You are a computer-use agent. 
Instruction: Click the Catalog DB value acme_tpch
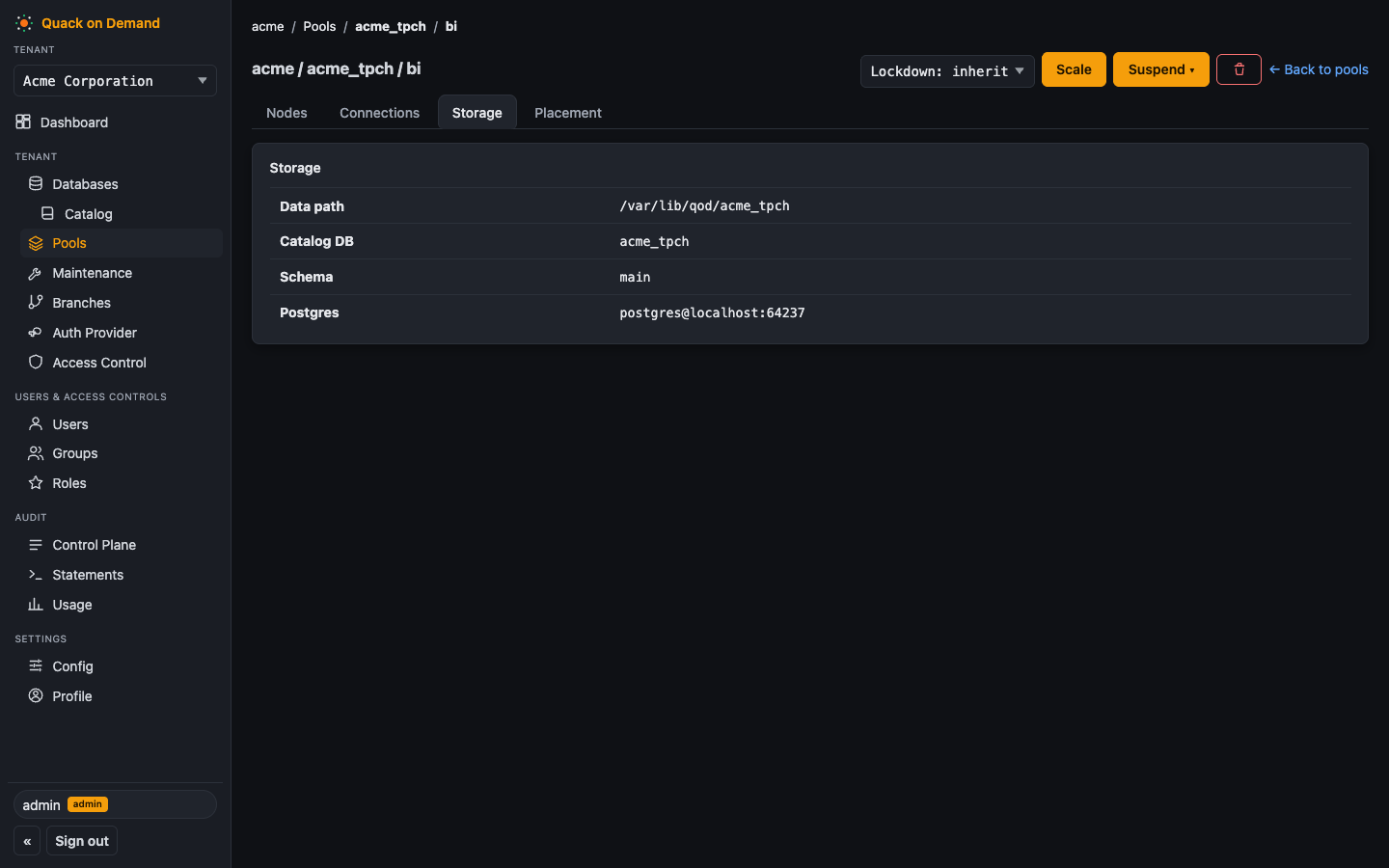tap(654, 241)
